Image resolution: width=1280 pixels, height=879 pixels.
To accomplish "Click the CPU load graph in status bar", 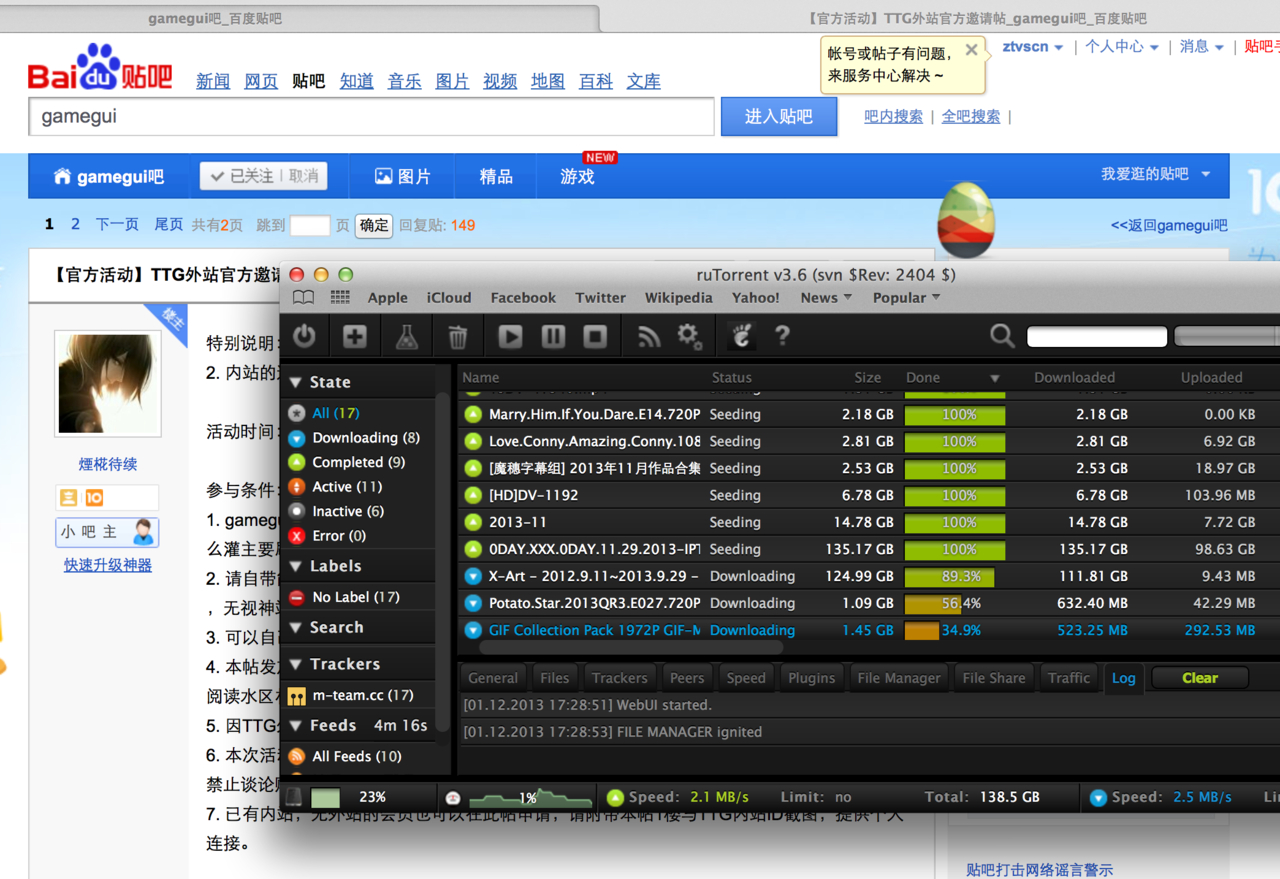I will (x=530, y=797).
